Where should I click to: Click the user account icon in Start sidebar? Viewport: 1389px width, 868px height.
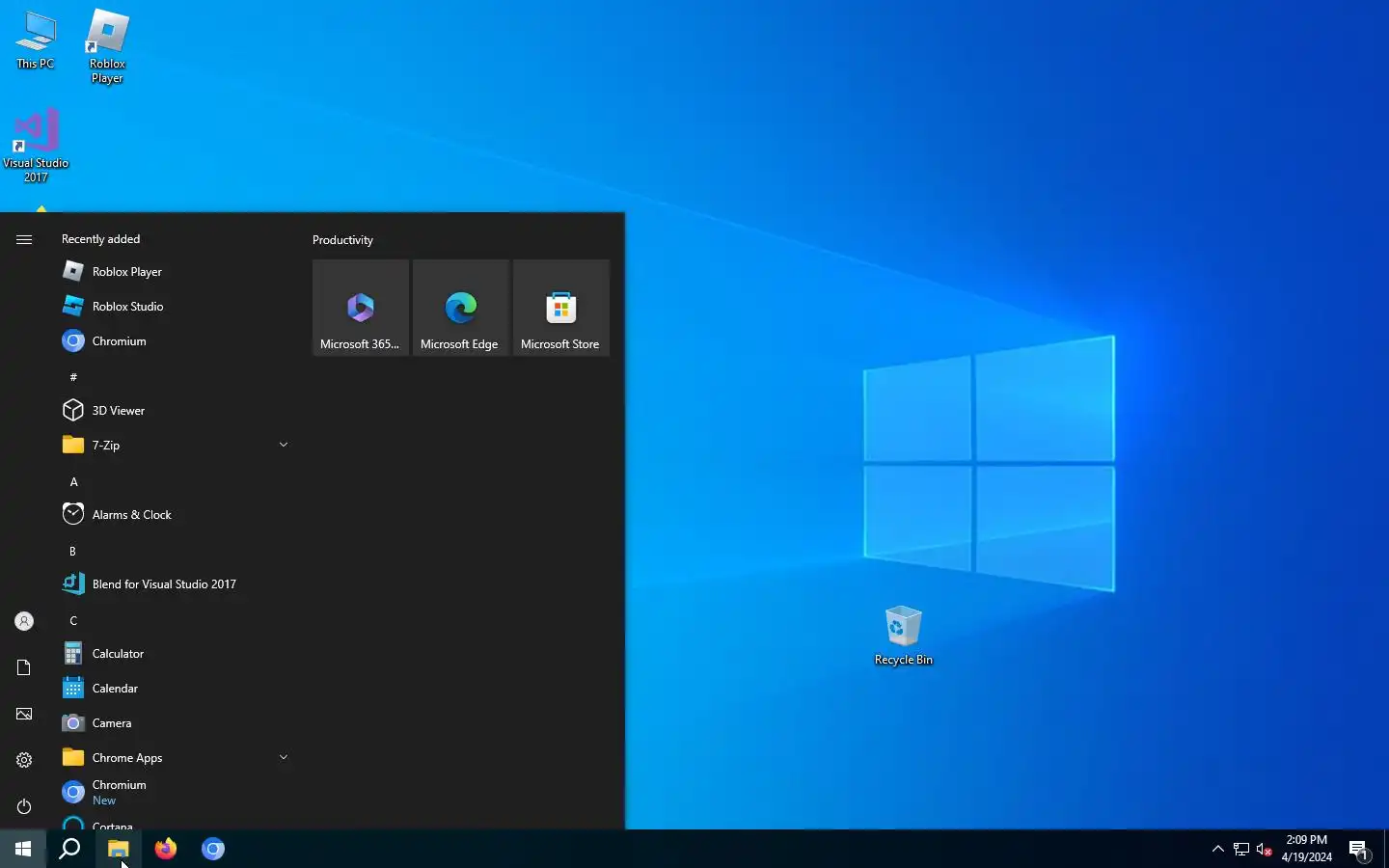tap(24, 622)
